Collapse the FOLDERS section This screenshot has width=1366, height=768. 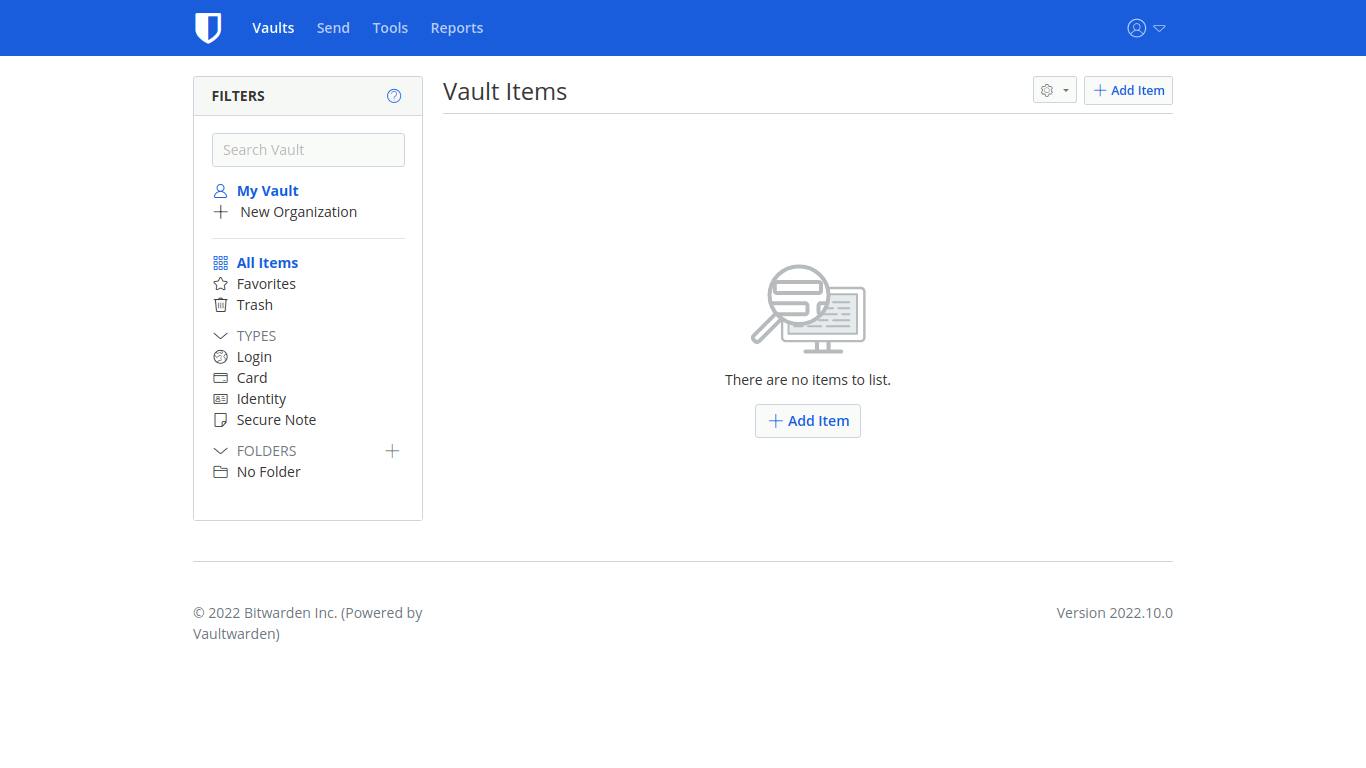click(x=221, y=451)
